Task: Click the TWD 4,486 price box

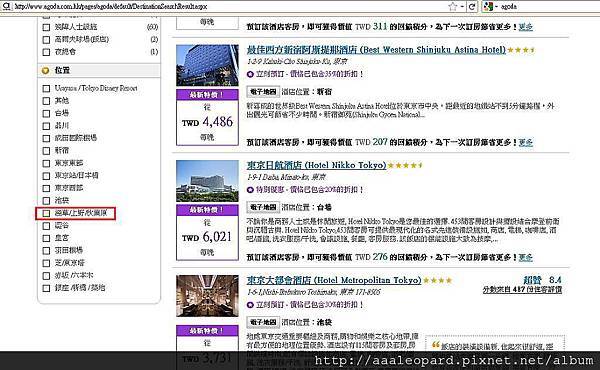Action: tap(207, 122)
